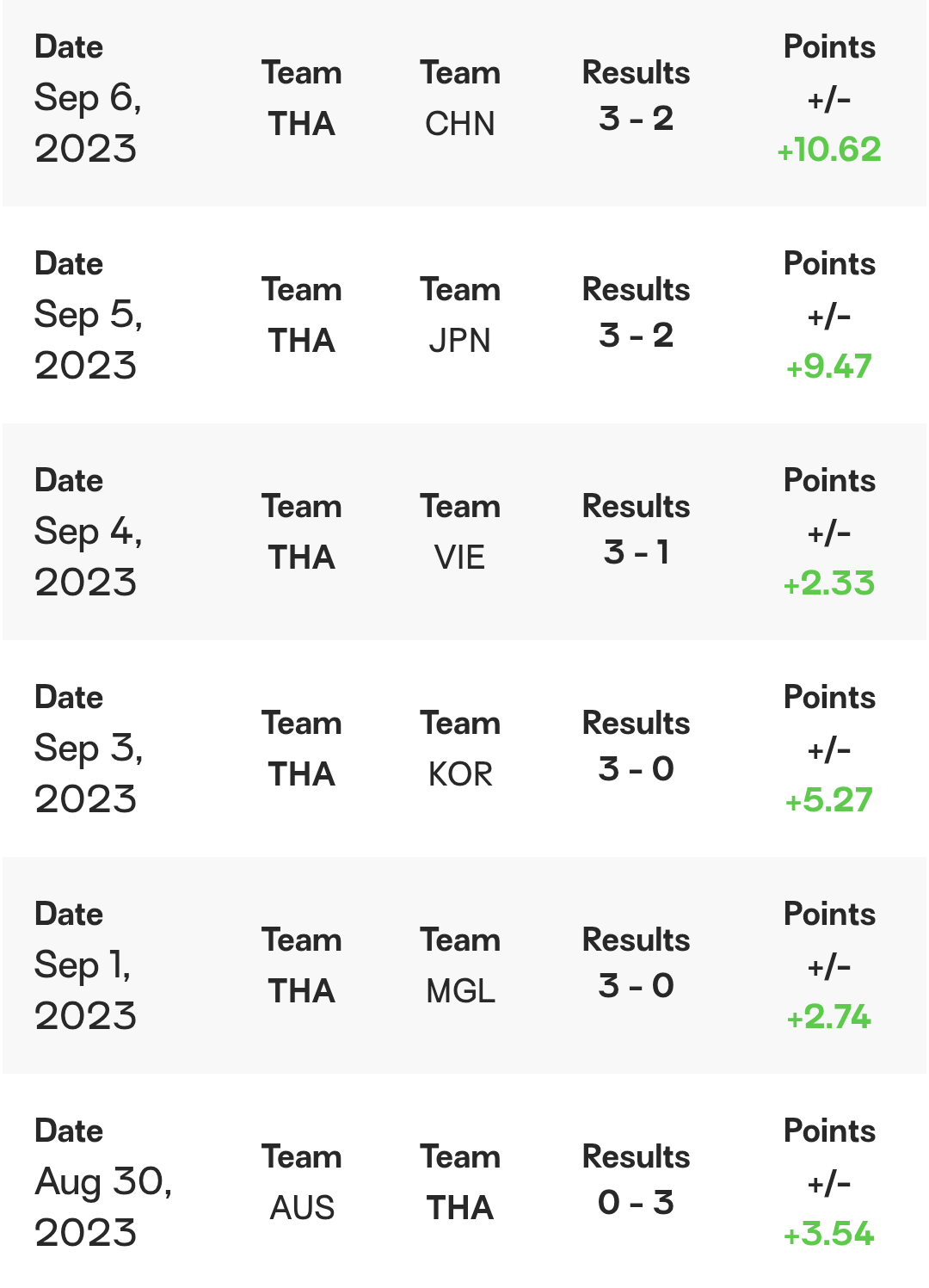
Task: Open the 0 - 3 result versus AUS
Action: [x=636, y=1203]
